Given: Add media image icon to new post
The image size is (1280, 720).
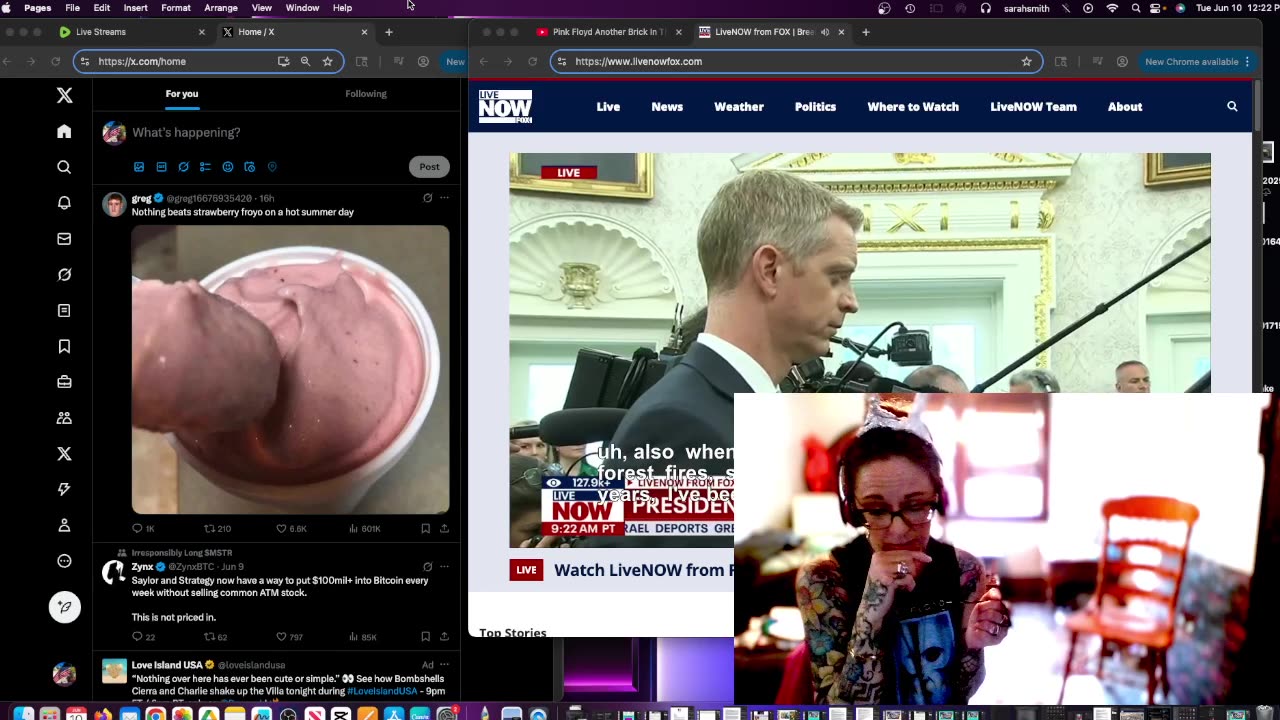Looking at the screenshot, I should tap(139, 167).
